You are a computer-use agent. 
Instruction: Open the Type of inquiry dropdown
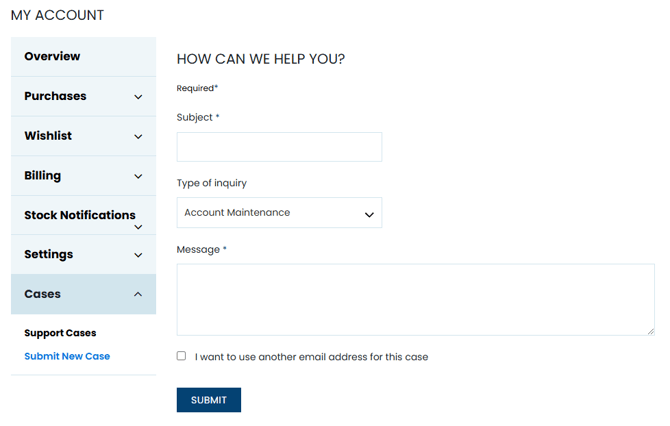(279, 213)
